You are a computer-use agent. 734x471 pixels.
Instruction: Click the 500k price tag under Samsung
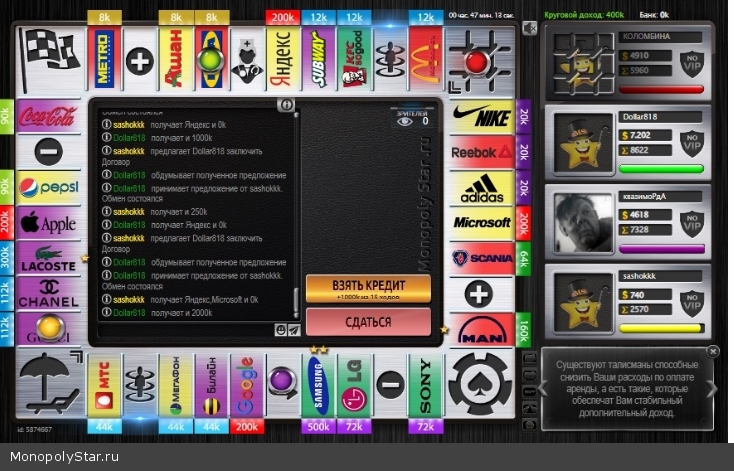[318, 427]
